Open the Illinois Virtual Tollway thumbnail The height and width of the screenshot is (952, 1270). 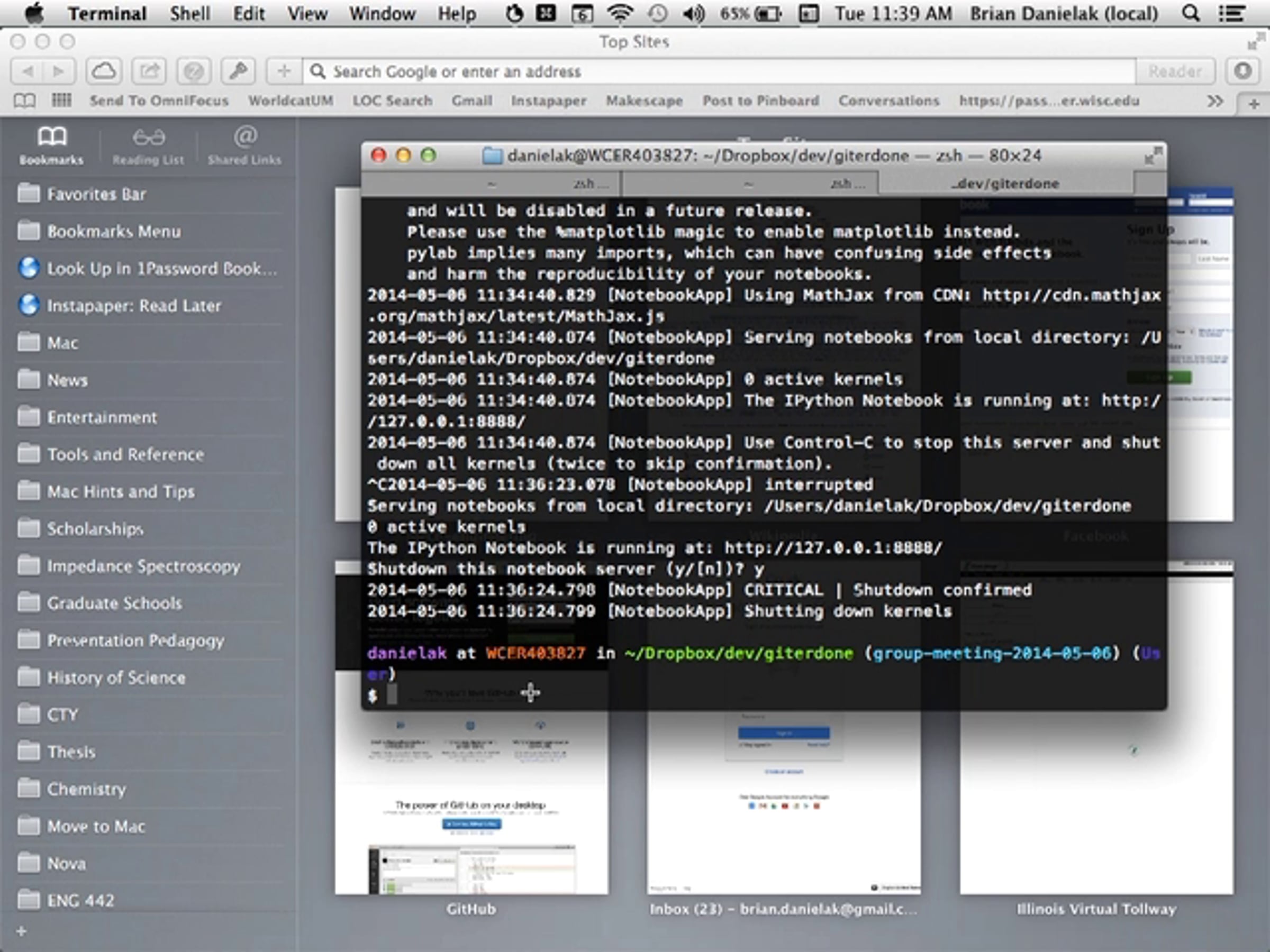[x=1096, y=802]
